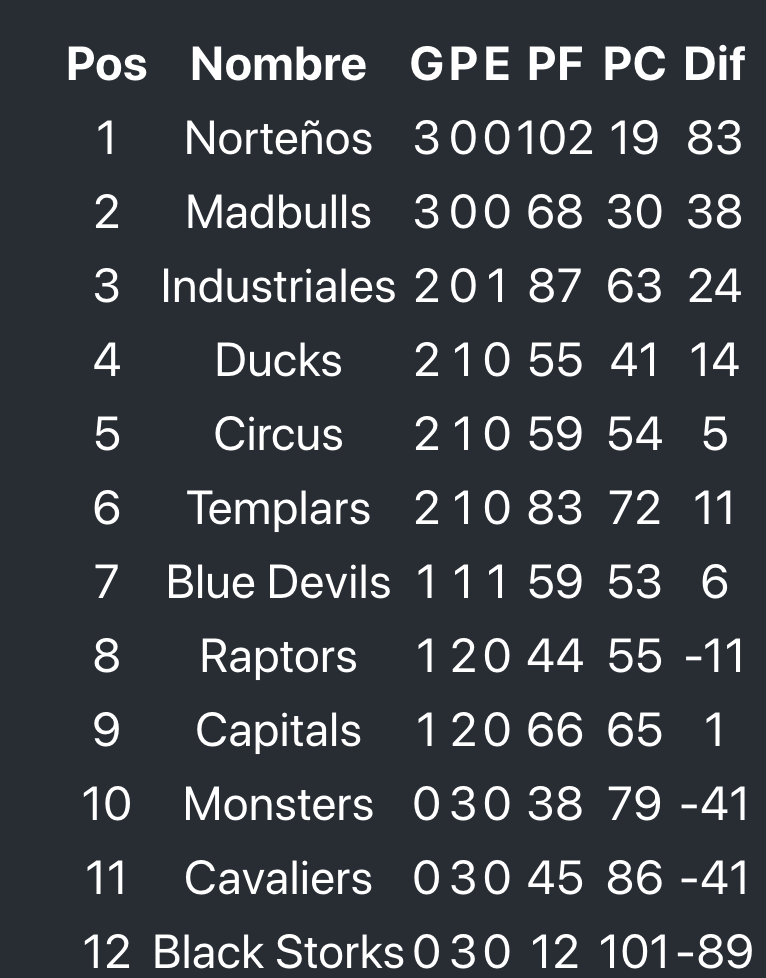The width and height of the screenshot is (766, 978).
Task: Click Norteños points-for value 102
Action: (x=556, y=138)
